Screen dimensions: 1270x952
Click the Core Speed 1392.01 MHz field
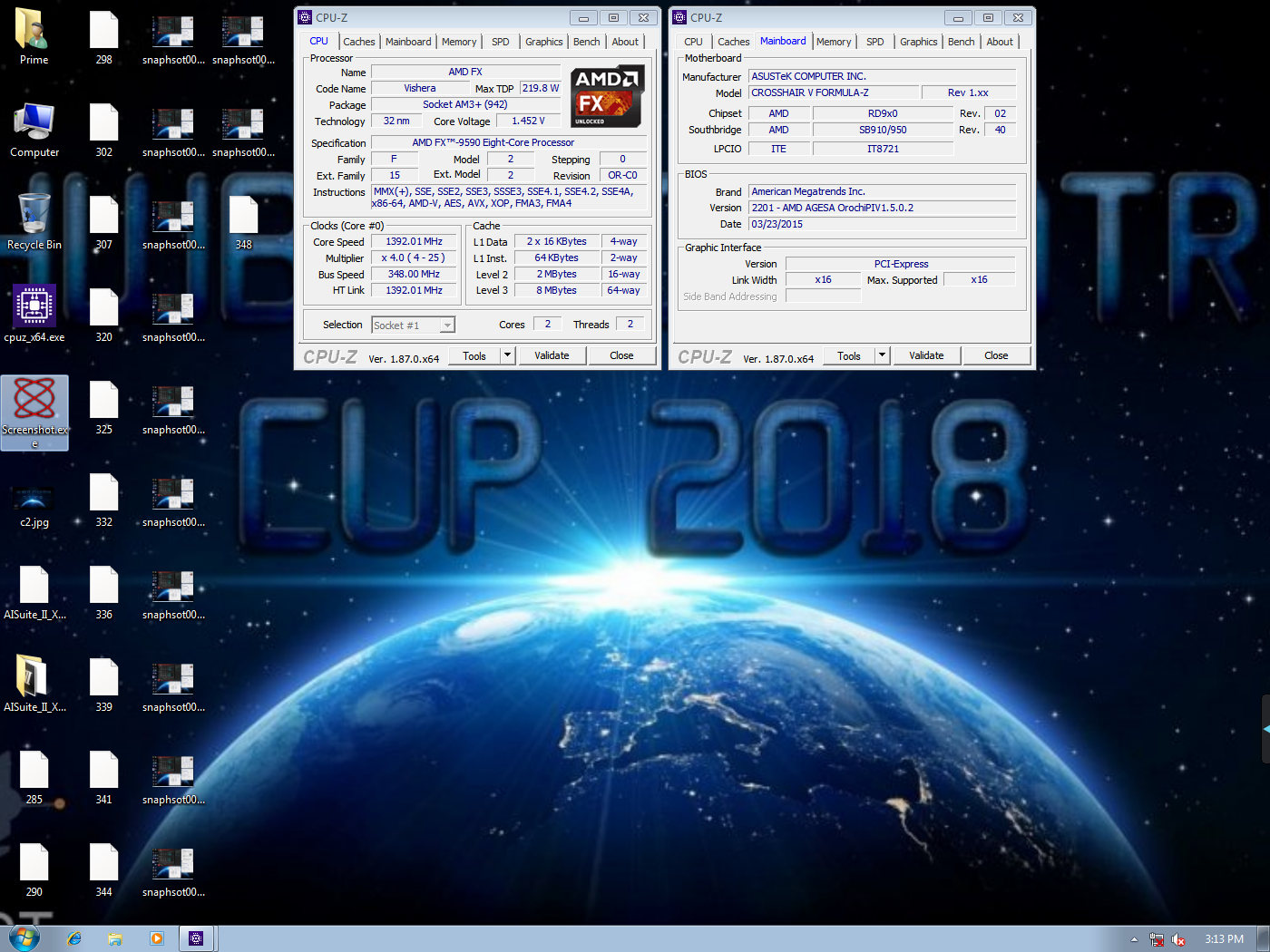pyautogui.click(x=414, y=242)
